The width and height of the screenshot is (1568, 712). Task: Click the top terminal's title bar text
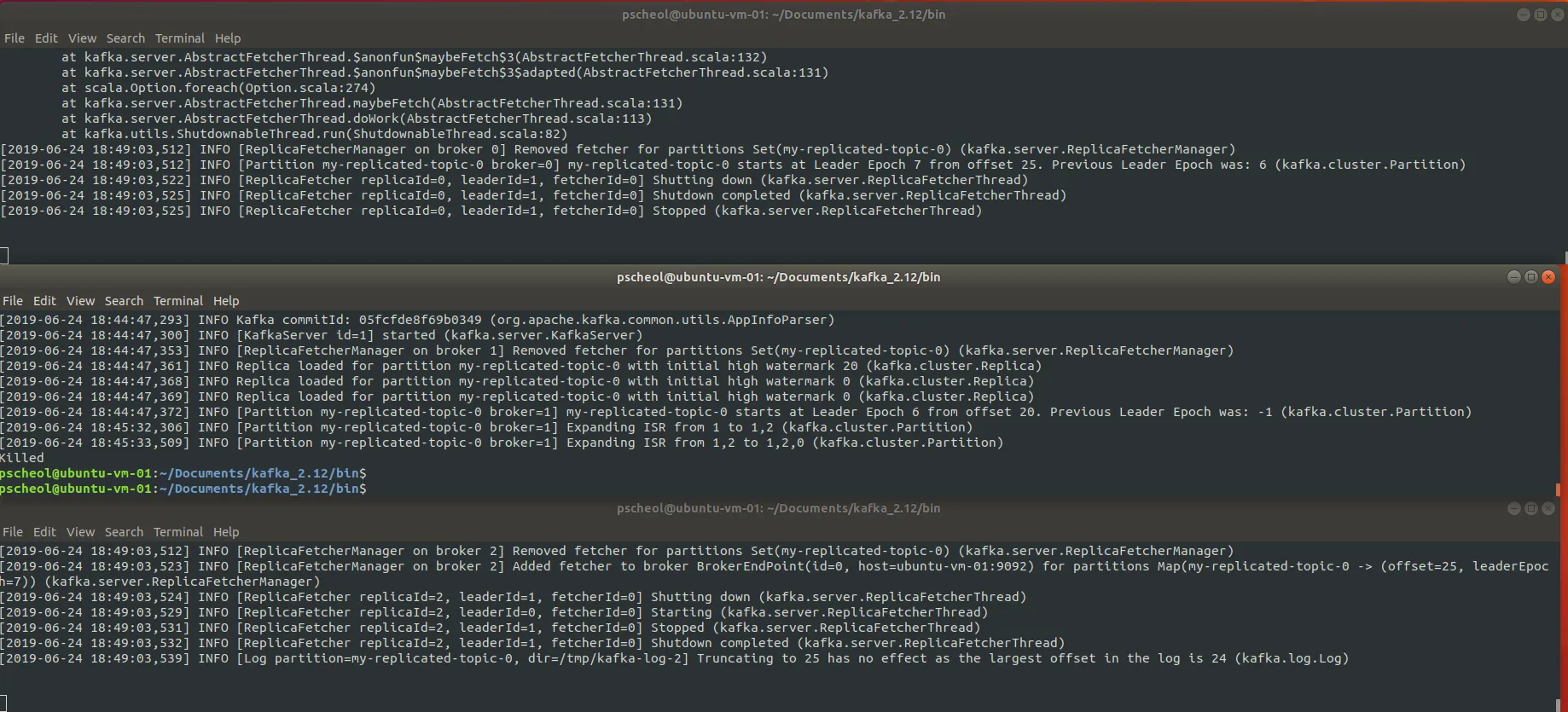click(783, 14)
